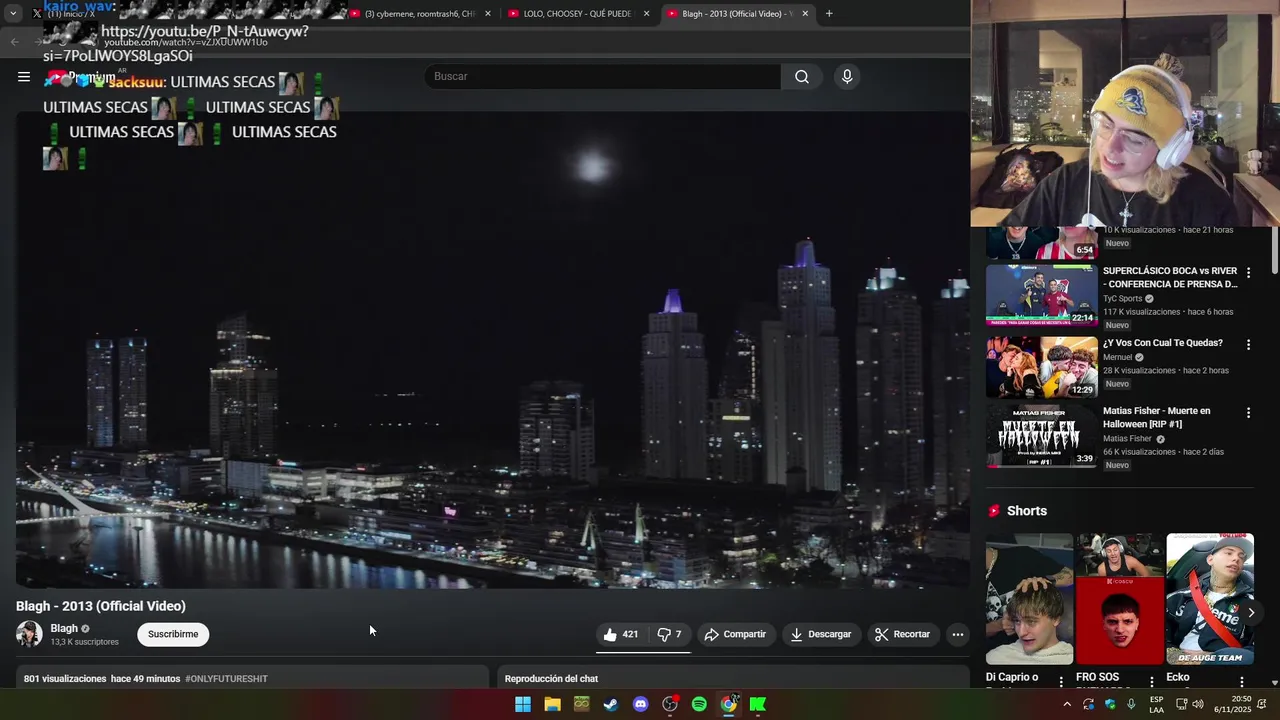Open the tab search dropdown arrow

[12, 14]
